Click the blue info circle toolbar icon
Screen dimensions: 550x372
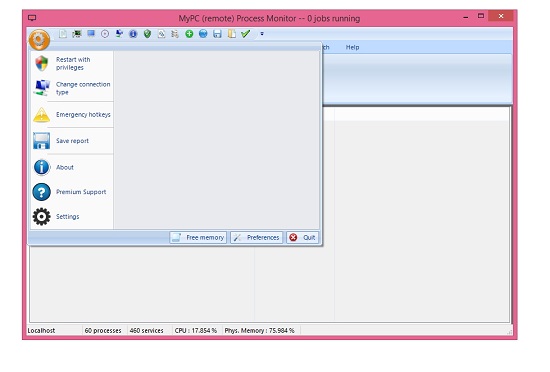[133, 34]
